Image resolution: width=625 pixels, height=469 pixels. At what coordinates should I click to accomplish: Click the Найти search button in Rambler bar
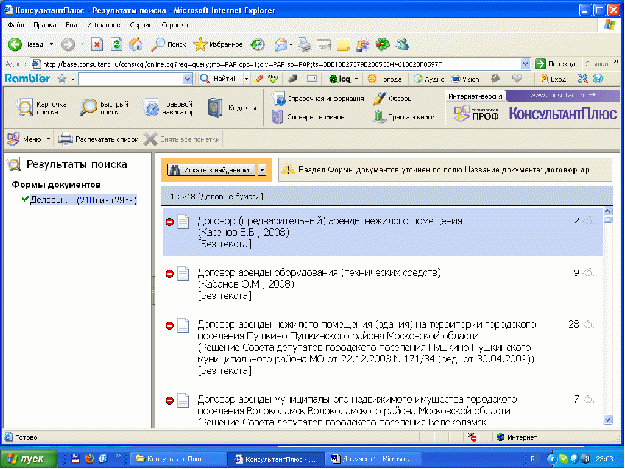click(x=218, y=79)
